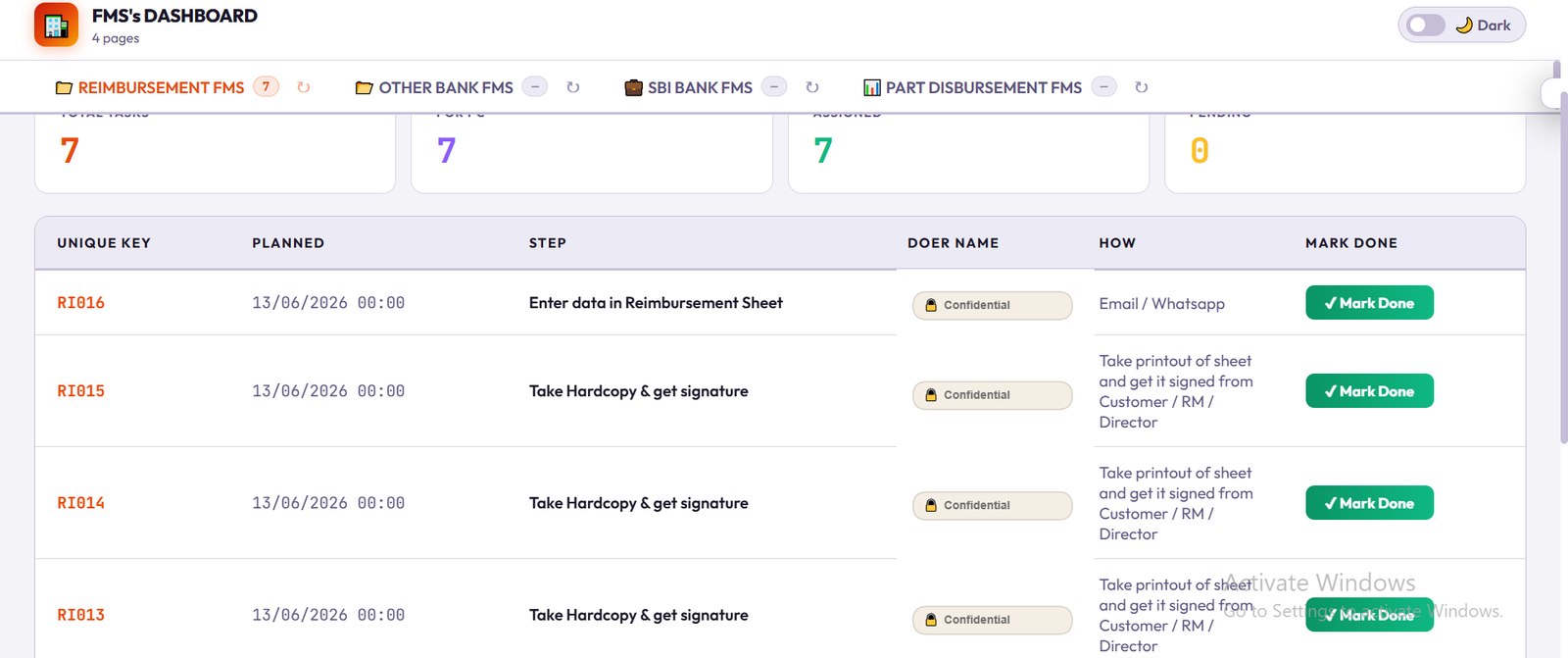Click the moon icon beside Dark

point(1464,25)
